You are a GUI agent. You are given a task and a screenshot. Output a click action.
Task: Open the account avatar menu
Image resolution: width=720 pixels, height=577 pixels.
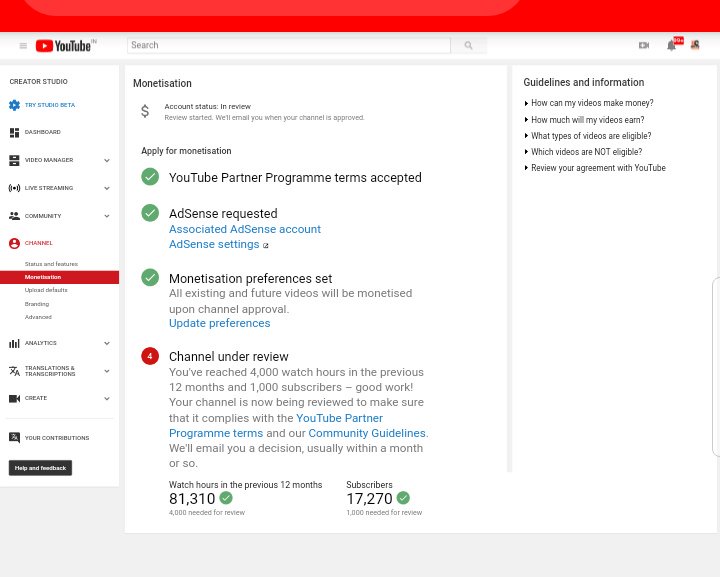(695, 45)
